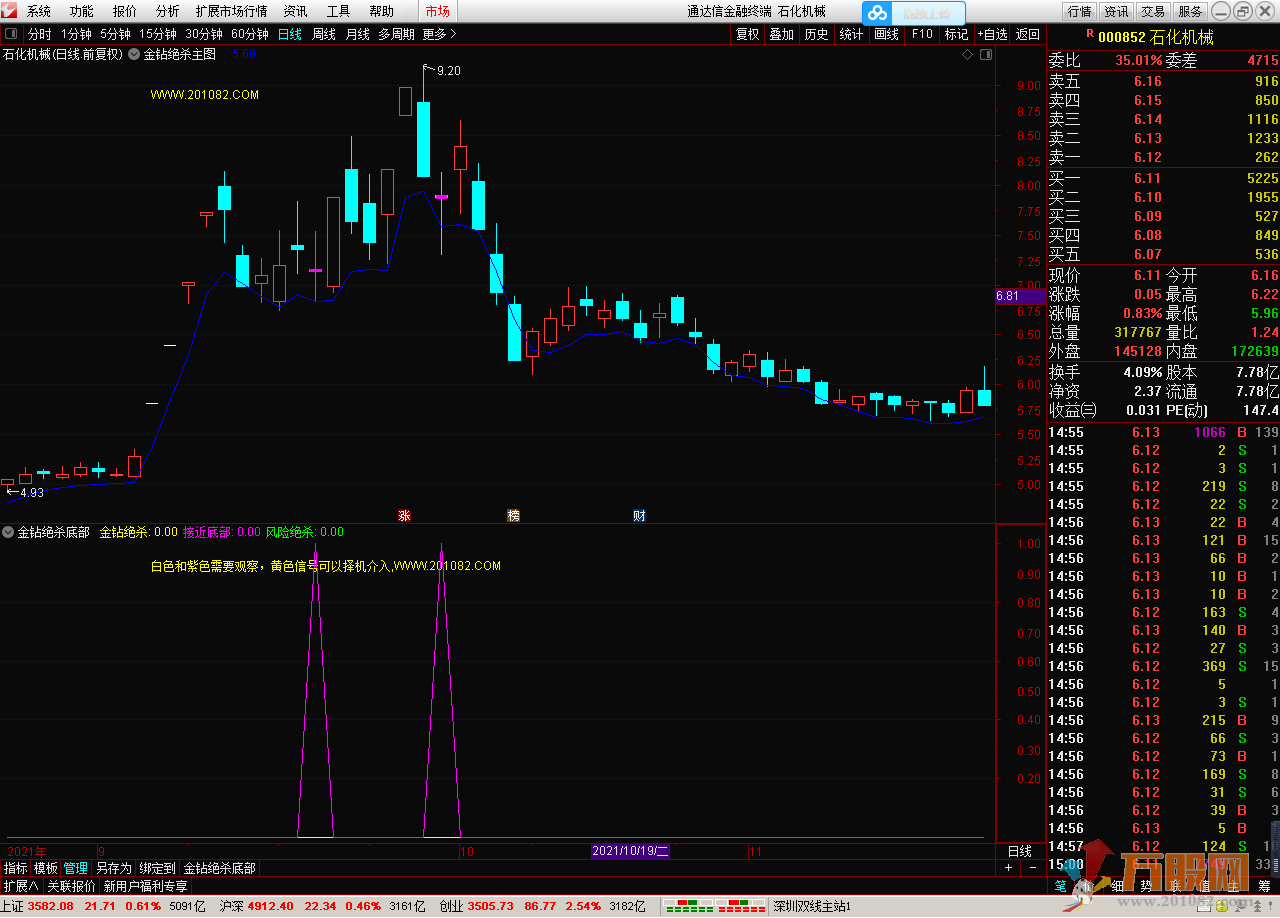Screen dimensions: 1280x918
Task: Zoom in chart with the plus button
Action: (1009, 868)
